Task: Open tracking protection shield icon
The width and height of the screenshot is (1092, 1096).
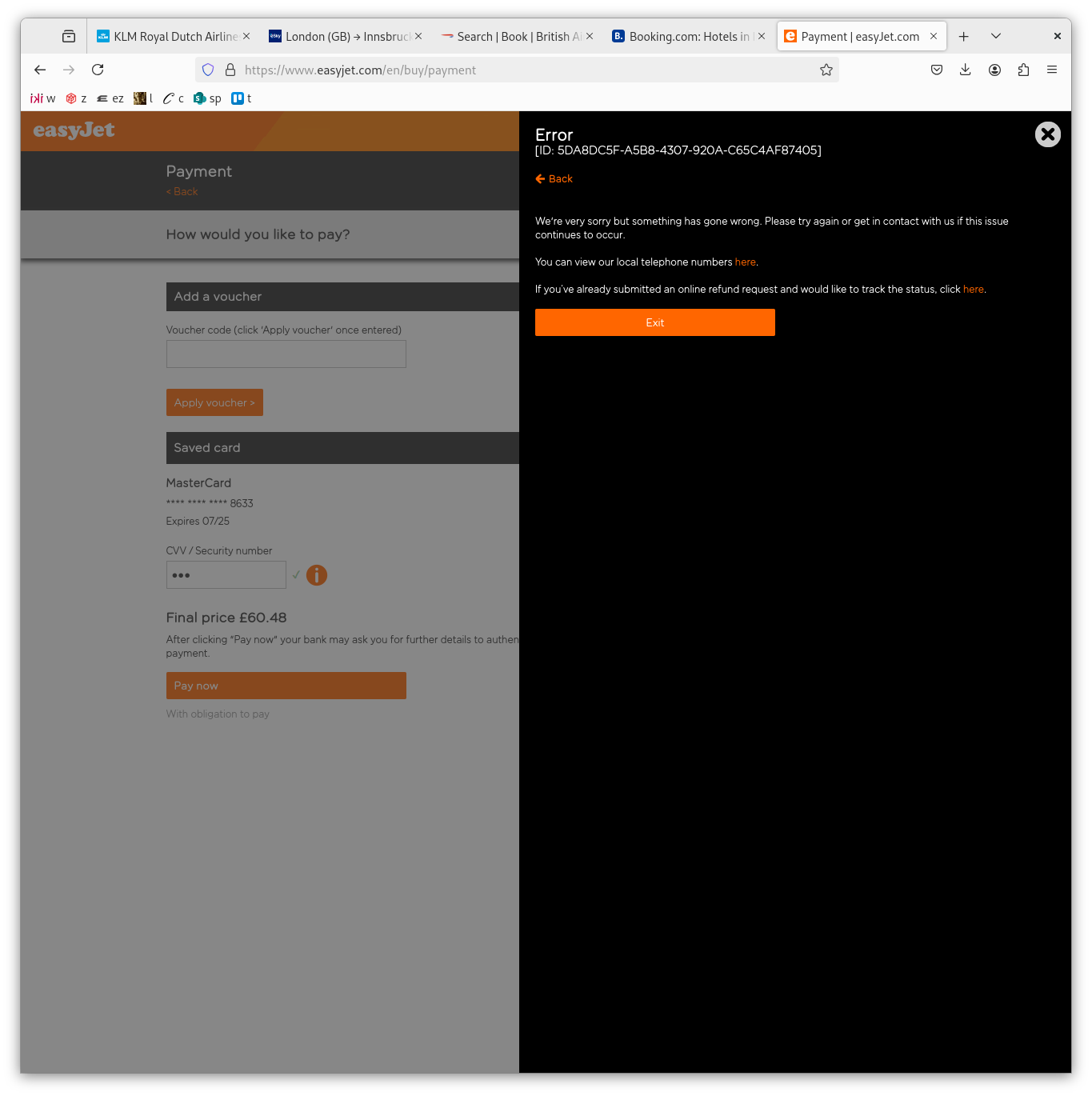Action: click(x=208, y=70)
